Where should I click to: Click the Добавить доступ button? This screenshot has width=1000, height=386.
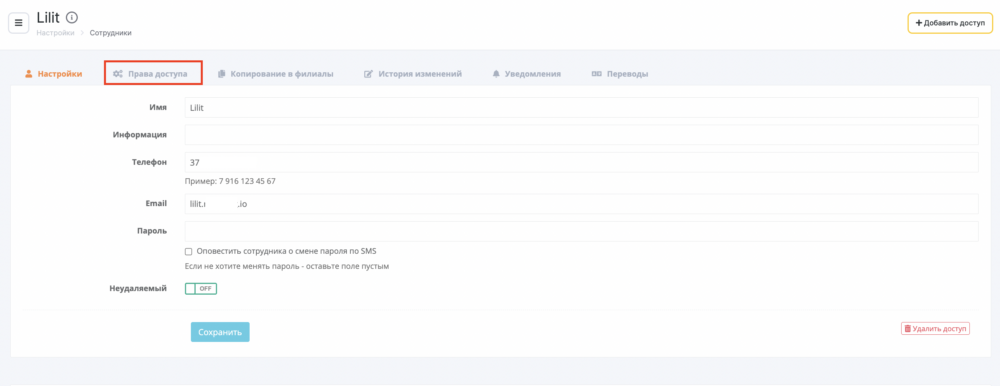coord(950,23)
